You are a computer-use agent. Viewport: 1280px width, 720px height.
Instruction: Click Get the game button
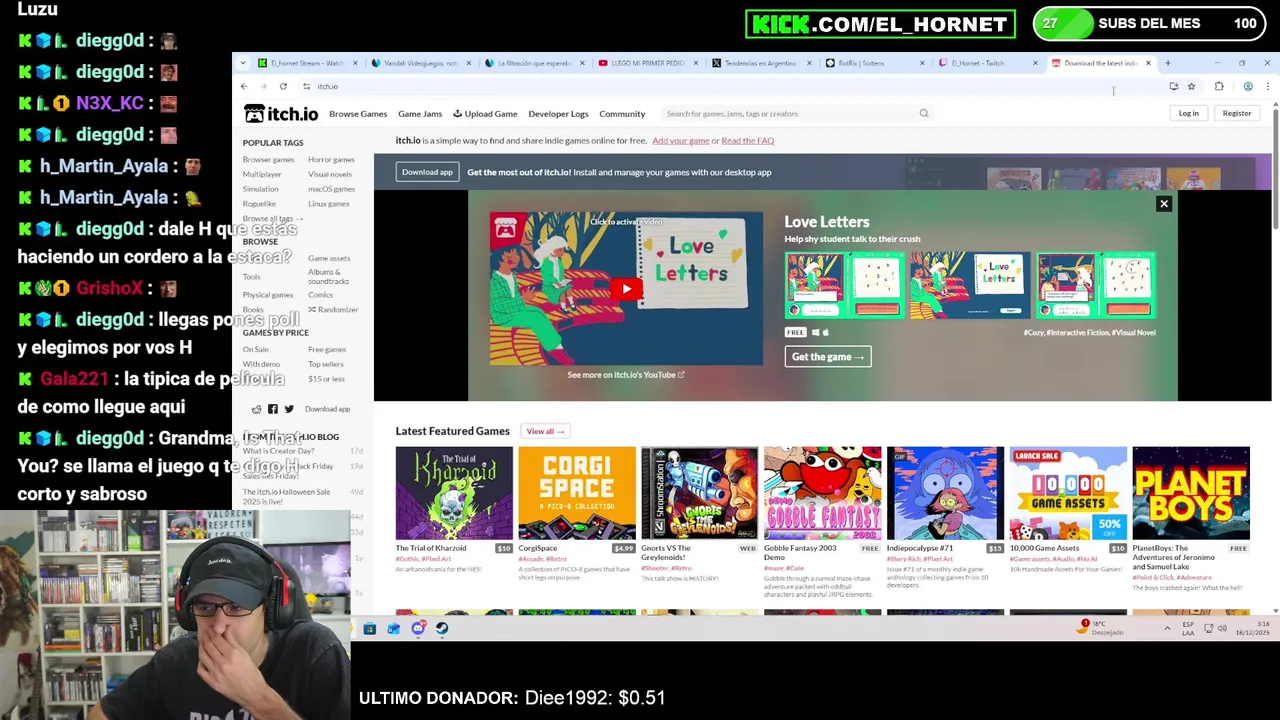click(828, 357)
